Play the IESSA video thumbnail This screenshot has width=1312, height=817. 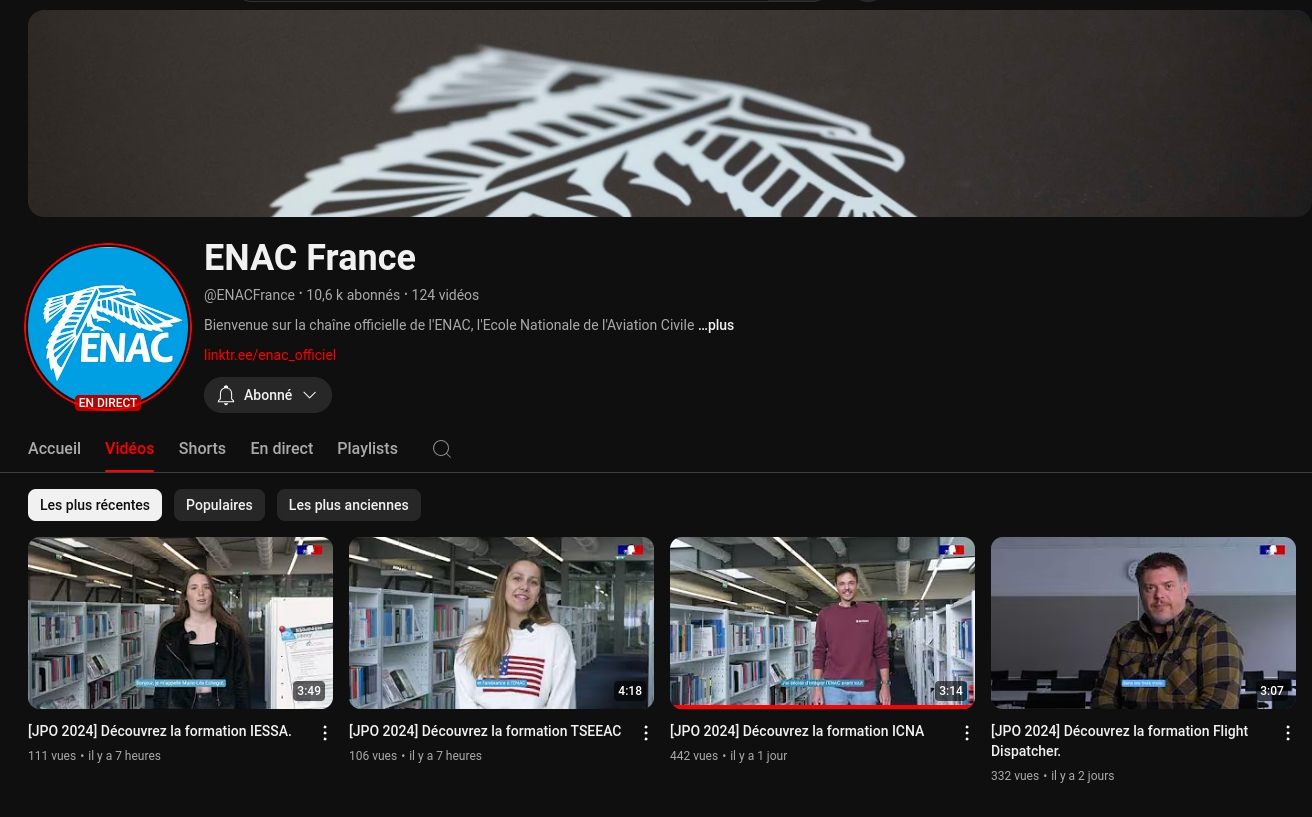coord(180,623)
